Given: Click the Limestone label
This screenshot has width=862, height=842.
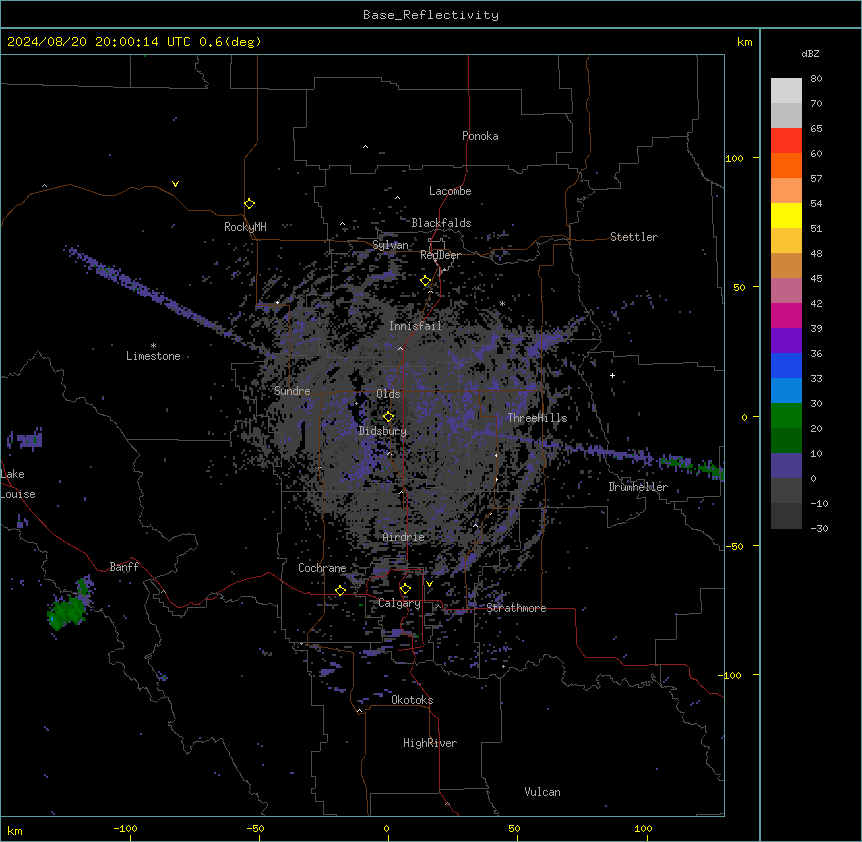Looking at the screenshot, I should [153, 356].
